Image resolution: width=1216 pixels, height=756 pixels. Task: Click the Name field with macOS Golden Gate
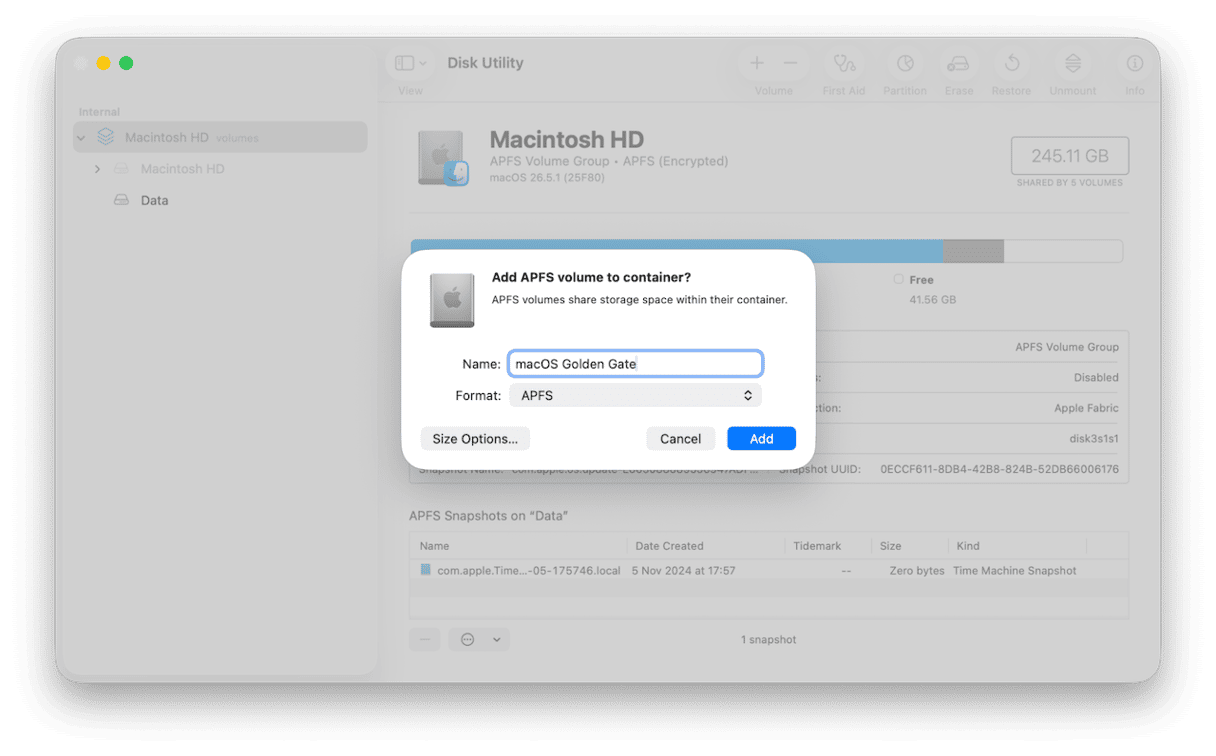635,363
